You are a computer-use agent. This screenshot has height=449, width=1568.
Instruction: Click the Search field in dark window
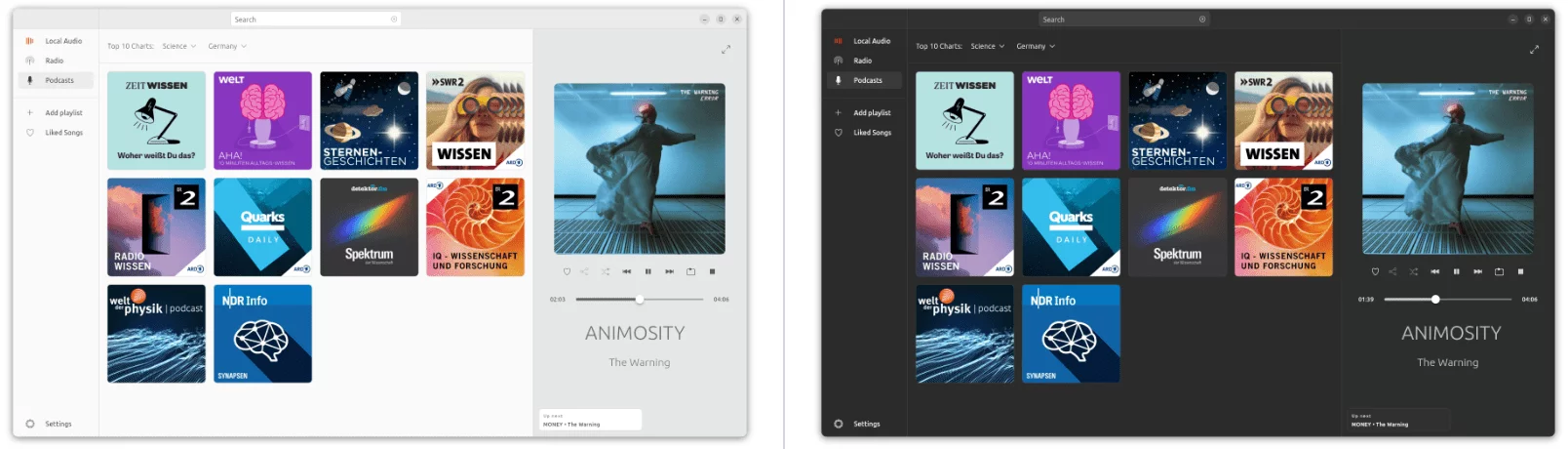(x=1124, y=20)
